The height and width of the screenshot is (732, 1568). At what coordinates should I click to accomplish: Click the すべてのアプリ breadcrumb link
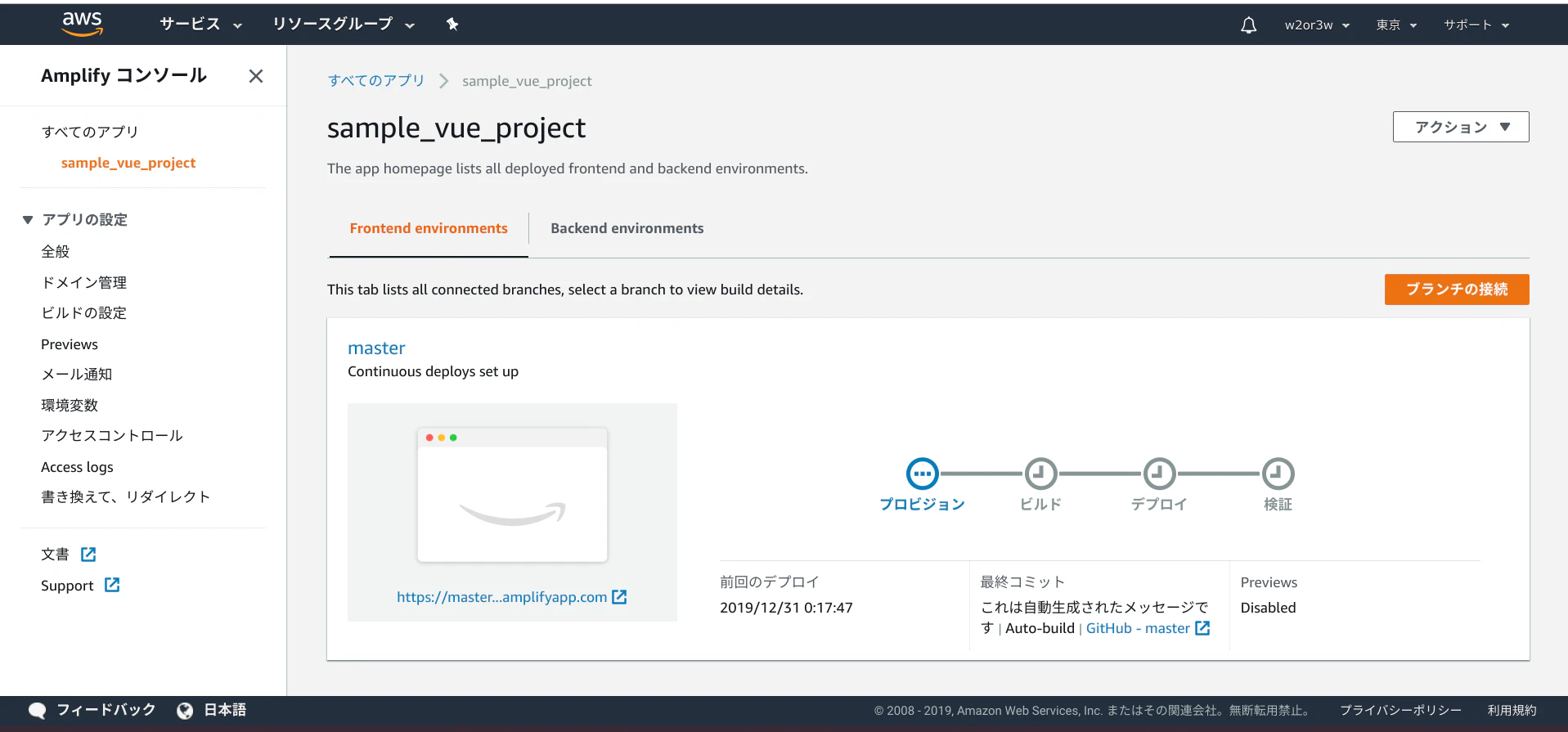376,81
